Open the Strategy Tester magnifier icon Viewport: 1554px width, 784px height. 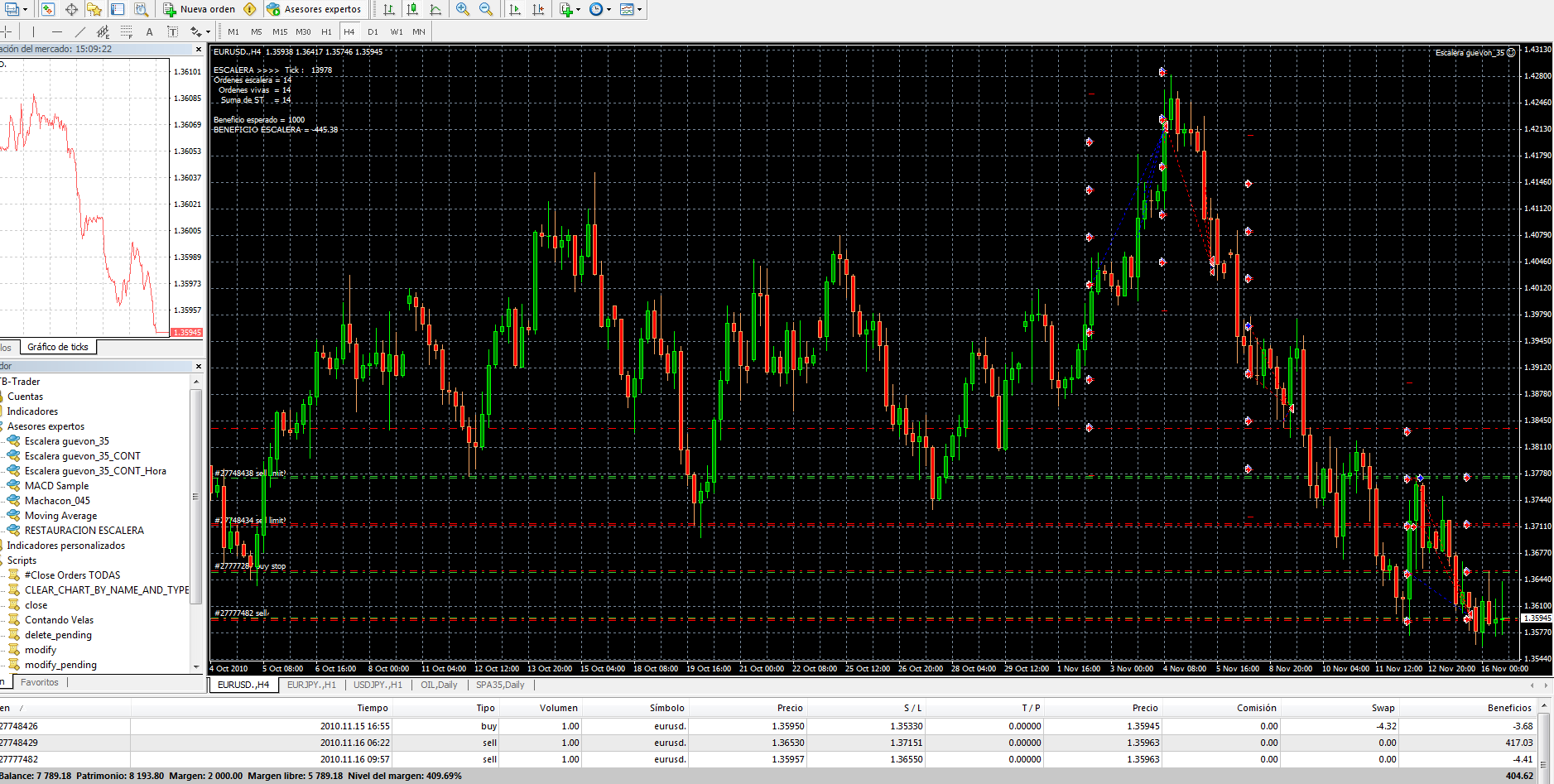click(142, 9)
